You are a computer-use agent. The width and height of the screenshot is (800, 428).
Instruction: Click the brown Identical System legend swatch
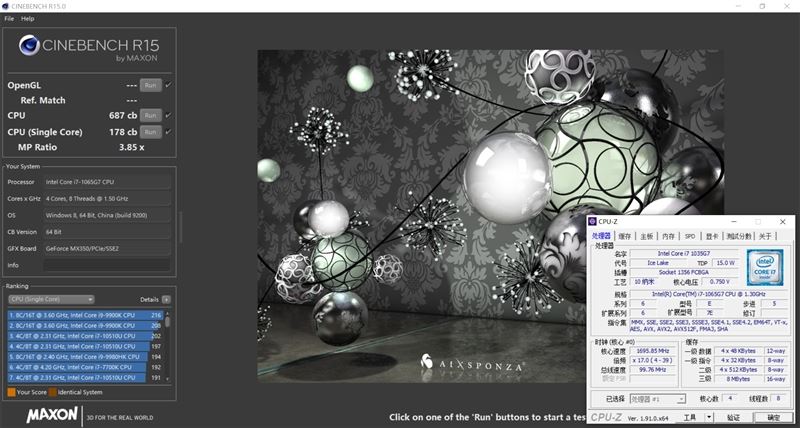click(53, 392)
